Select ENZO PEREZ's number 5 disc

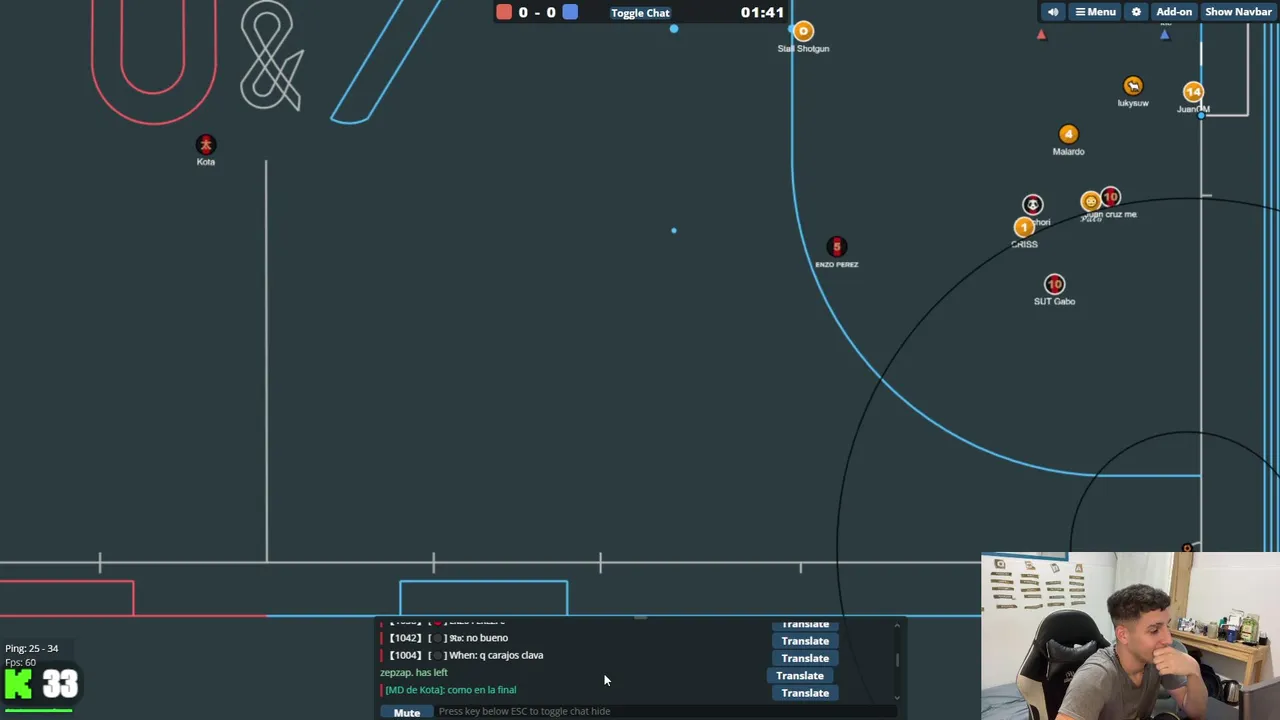tap(836, 247)
